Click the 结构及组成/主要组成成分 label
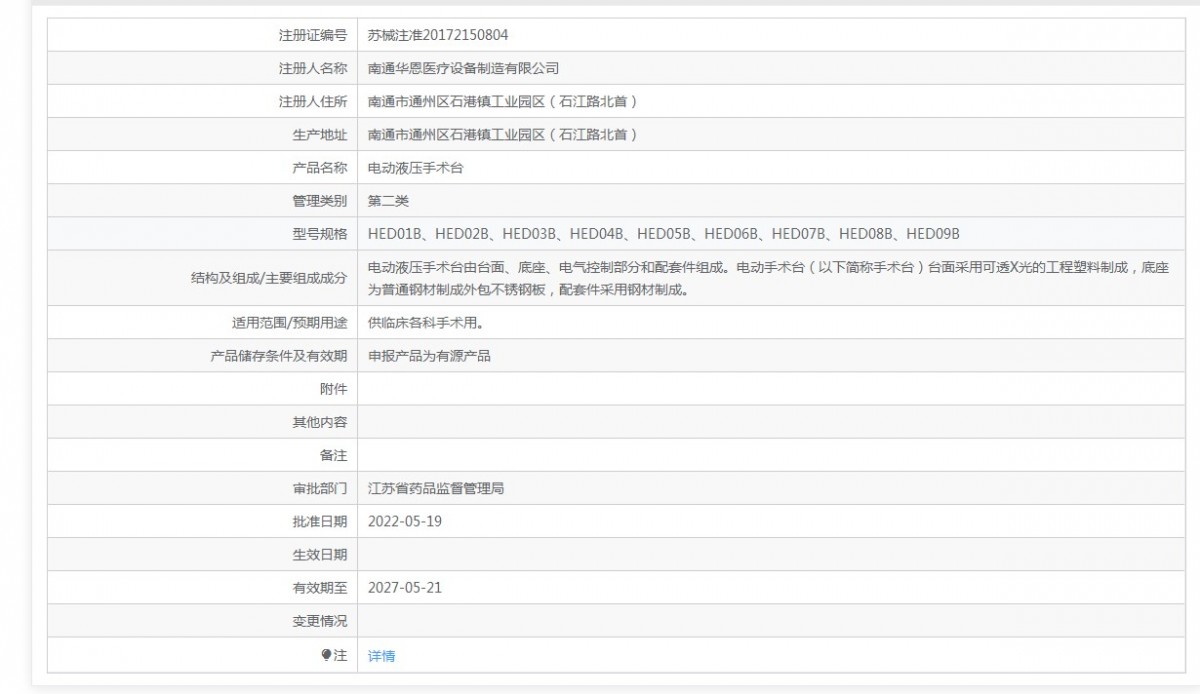 click(x=269, y=279)
